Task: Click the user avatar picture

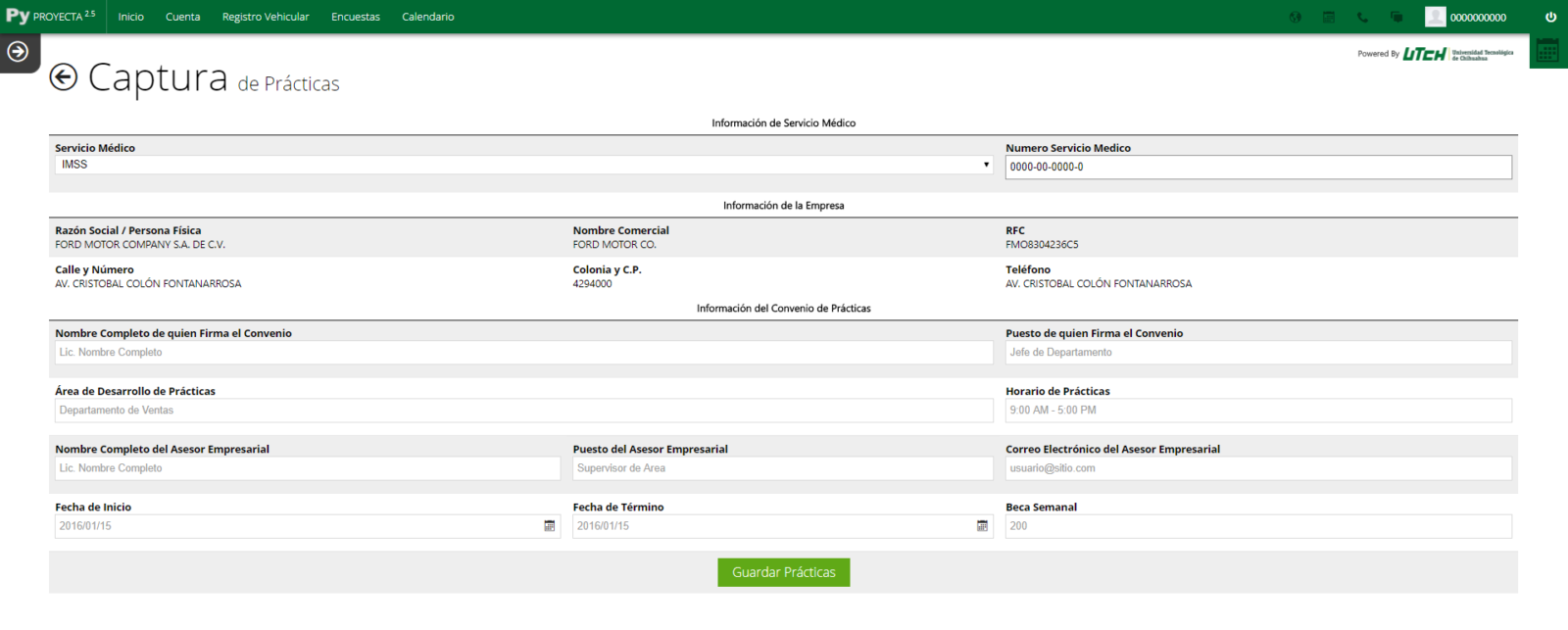Action: tap(1435, 17)
